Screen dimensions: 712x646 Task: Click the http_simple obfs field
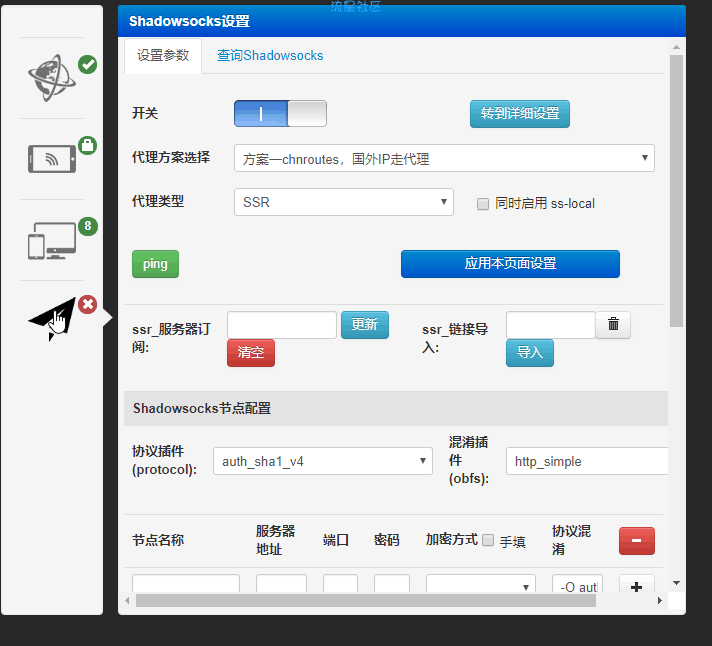coord(587,461)
